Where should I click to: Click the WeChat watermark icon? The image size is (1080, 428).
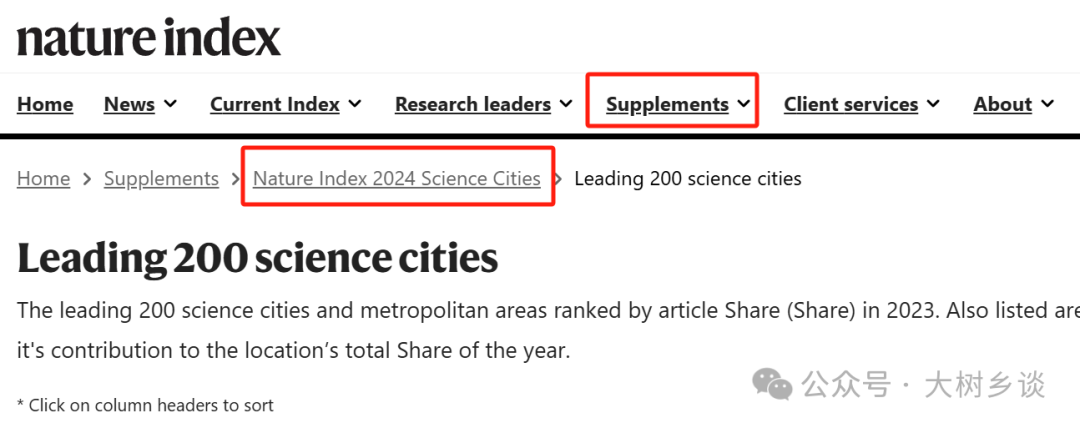click(772, 383)
